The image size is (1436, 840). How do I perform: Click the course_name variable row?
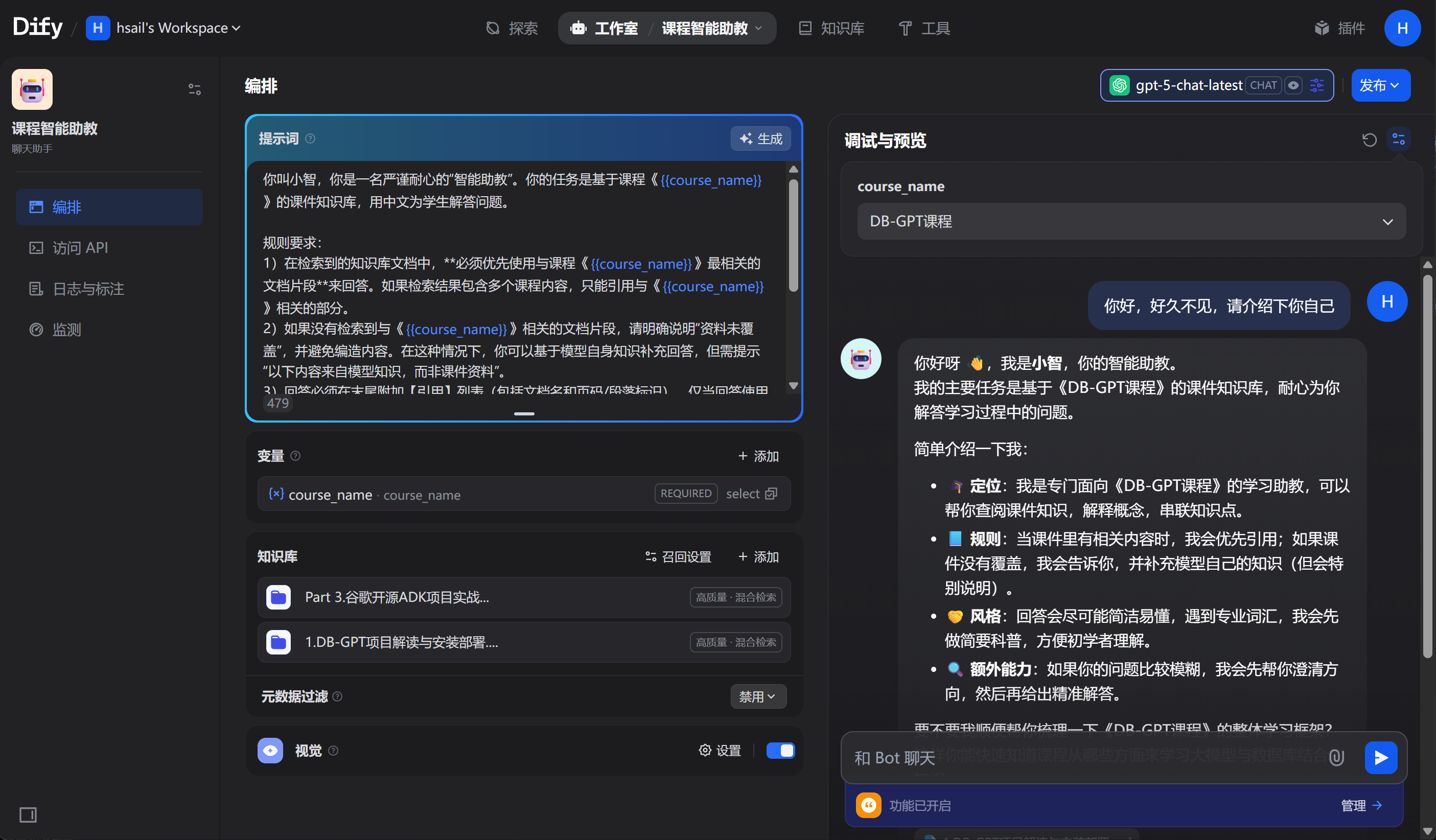click(524, 494)
